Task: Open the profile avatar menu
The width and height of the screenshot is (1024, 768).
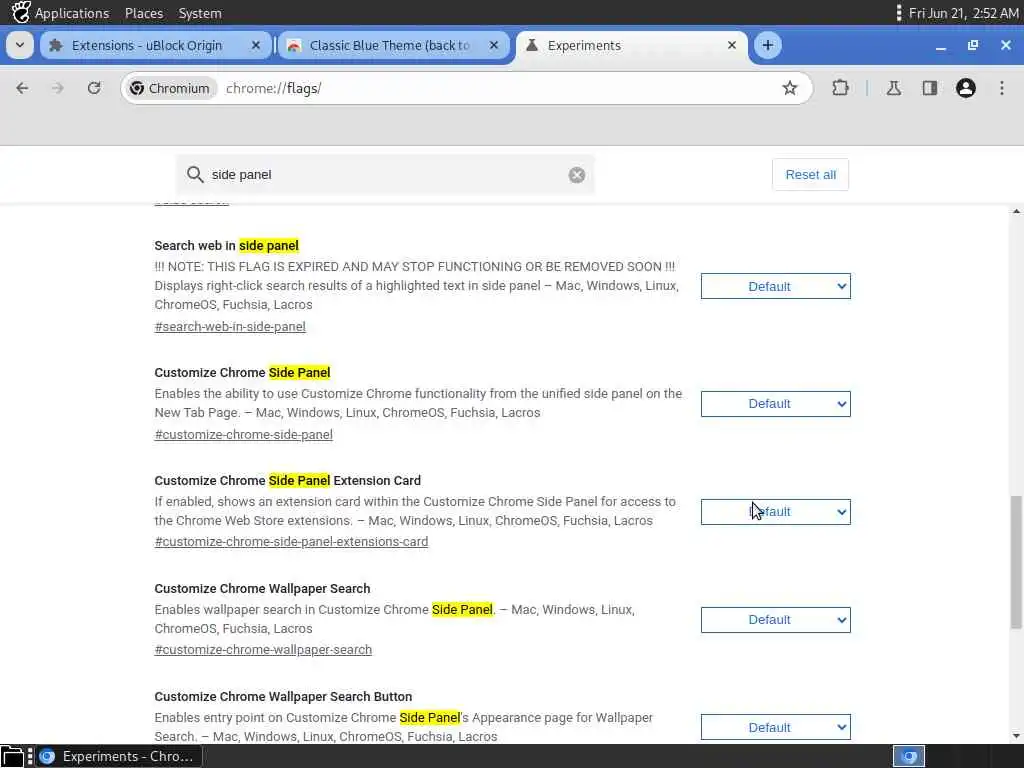Action: tap(965, 88)
